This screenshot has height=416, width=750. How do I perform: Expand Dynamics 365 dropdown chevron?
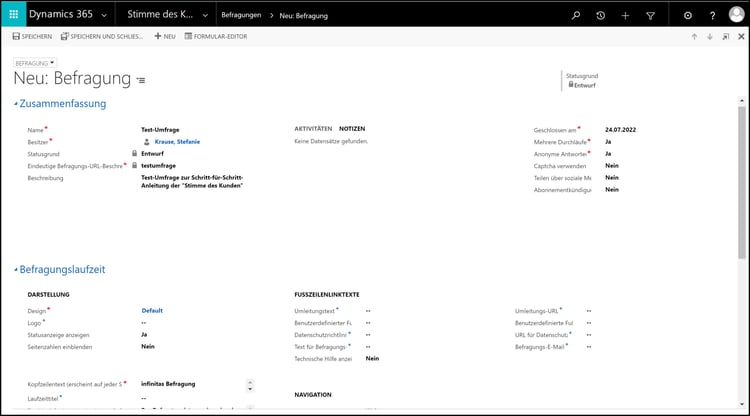pyautogui.click(x=104, y=15)
